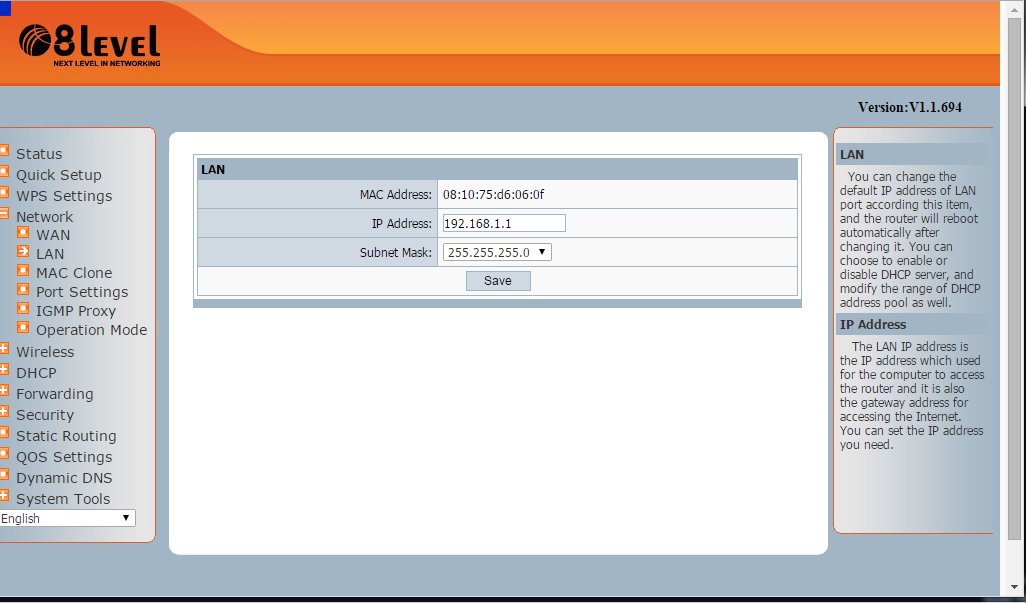Expand Wireless menu via plus icon
This screenshot has width=1026, height=603.
[x=4, y=349]
